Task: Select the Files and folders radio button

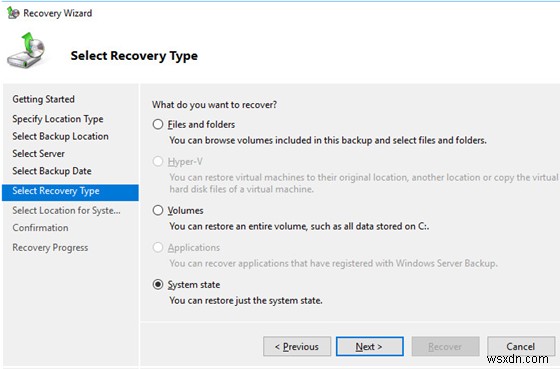Action: point(158,124)
